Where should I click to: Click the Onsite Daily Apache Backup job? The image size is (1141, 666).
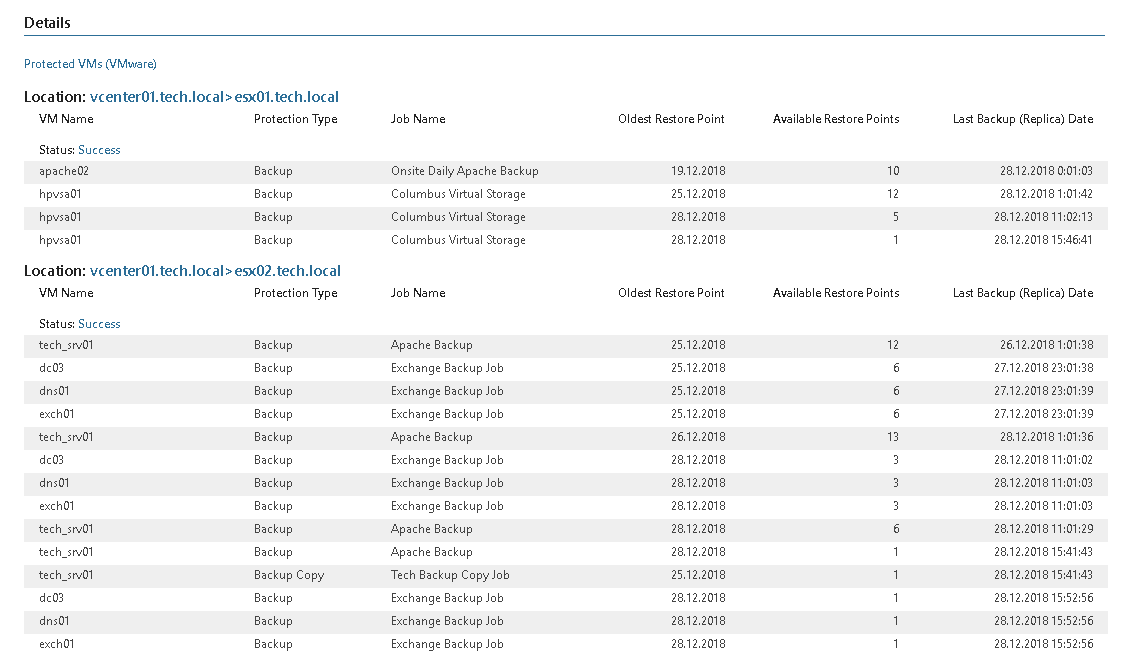(x=464, y=171)
